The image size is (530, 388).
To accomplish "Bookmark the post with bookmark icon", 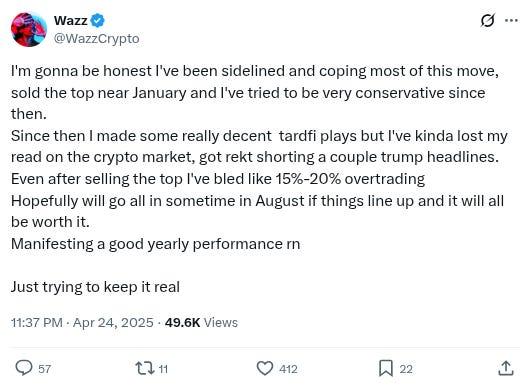I will [386, 368].
